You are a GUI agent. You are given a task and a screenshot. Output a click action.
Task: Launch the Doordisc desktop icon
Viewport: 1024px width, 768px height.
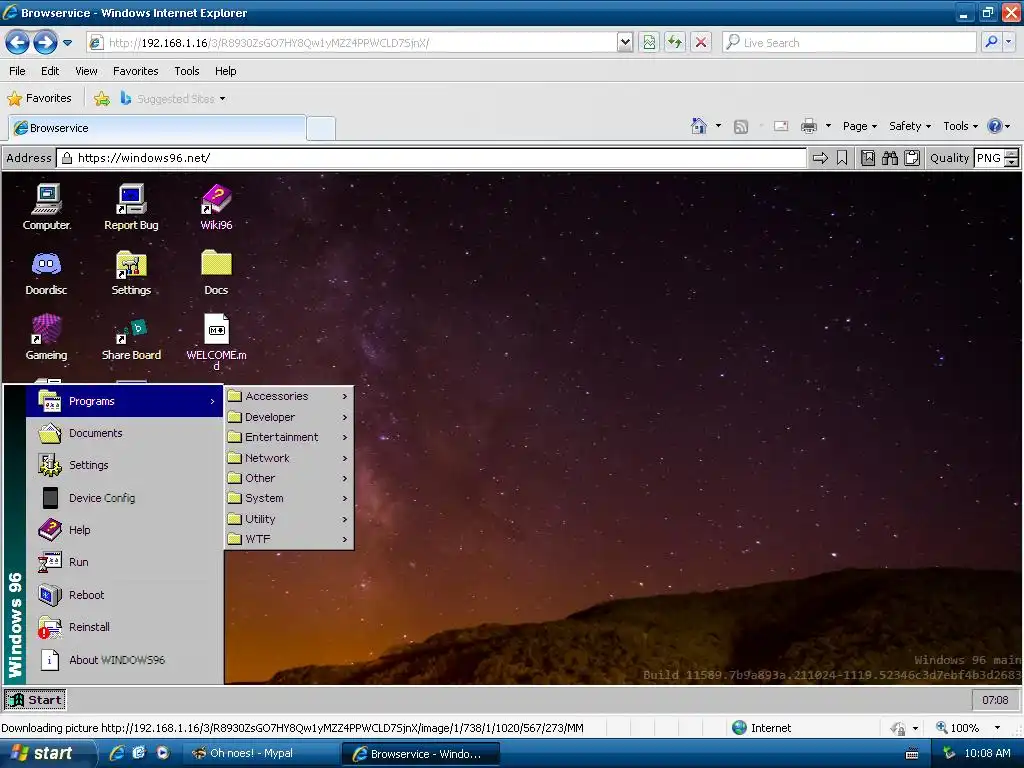46,272
